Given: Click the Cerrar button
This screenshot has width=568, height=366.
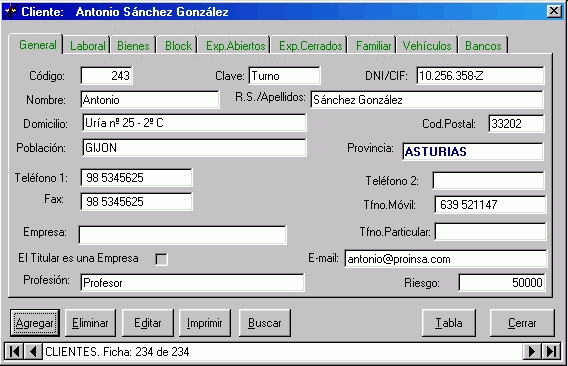Looking at the screenshot, I should tap(522, 323).
